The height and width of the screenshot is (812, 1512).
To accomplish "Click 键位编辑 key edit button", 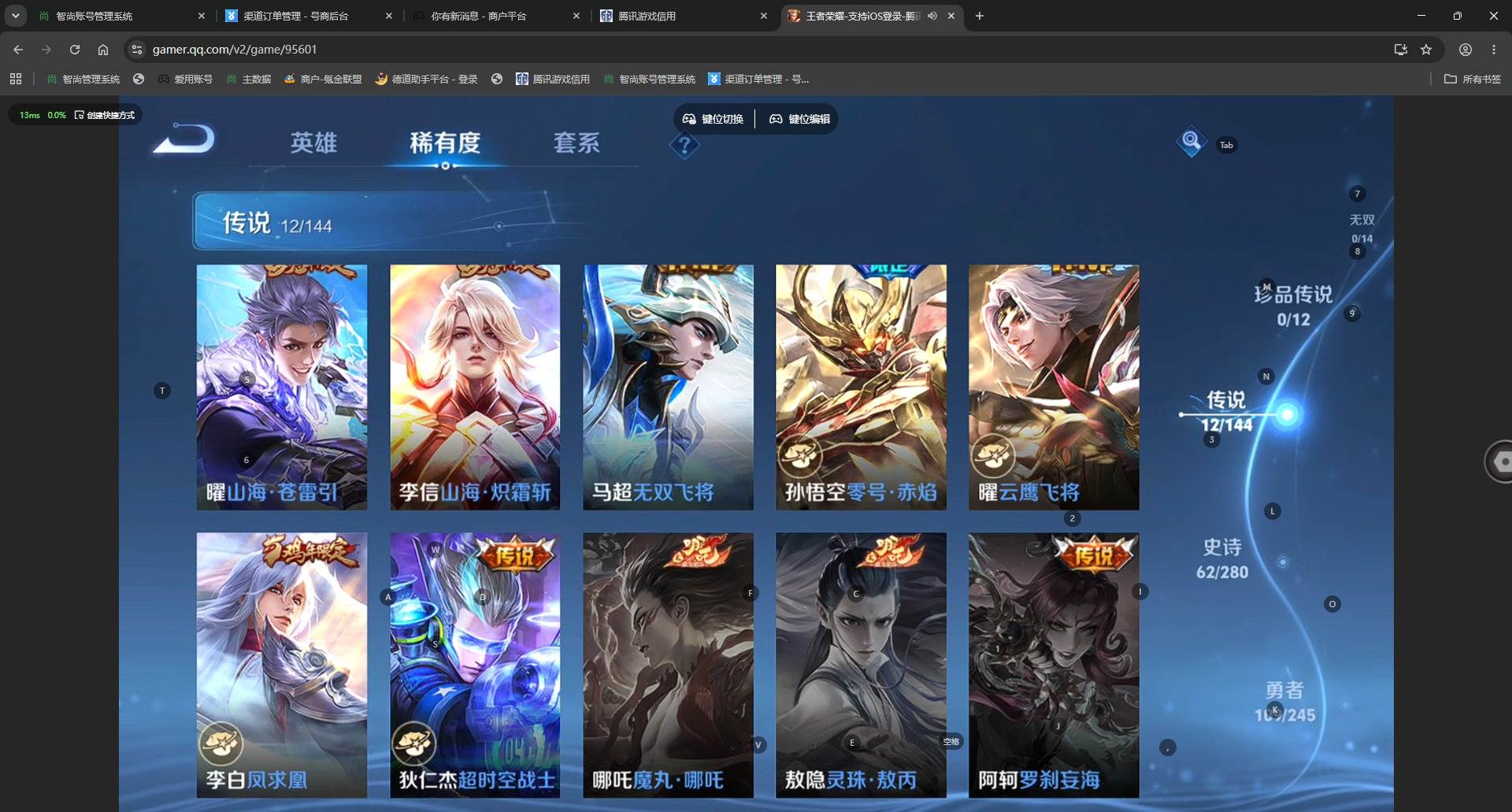I will (x=800, y=119).
